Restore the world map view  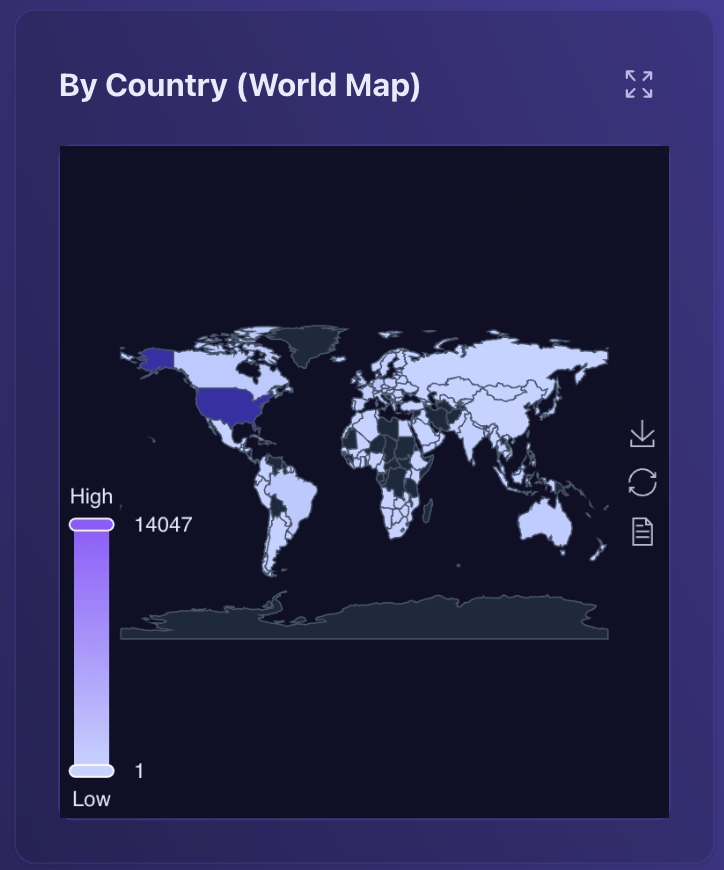coord(642,482)
